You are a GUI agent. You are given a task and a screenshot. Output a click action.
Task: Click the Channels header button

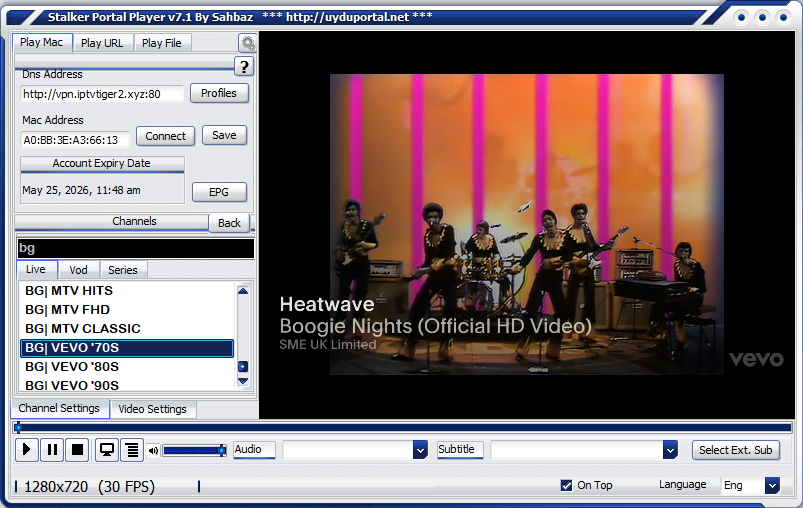pyautogui.click(x=112, y=222)
